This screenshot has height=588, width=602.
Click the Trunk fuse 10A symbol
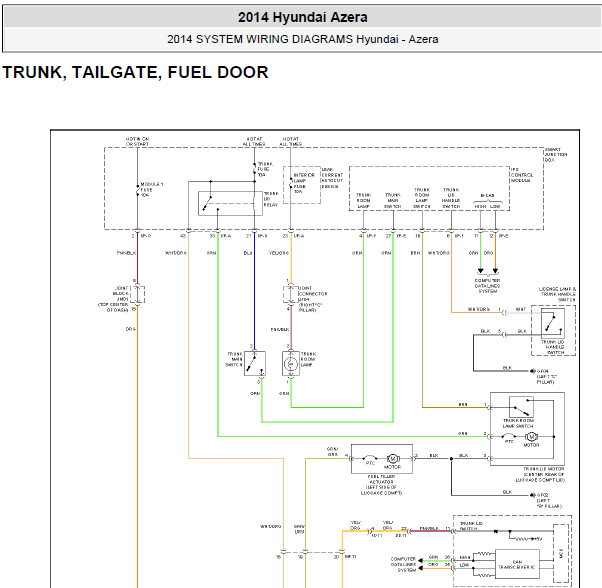(x=255, y=169)
